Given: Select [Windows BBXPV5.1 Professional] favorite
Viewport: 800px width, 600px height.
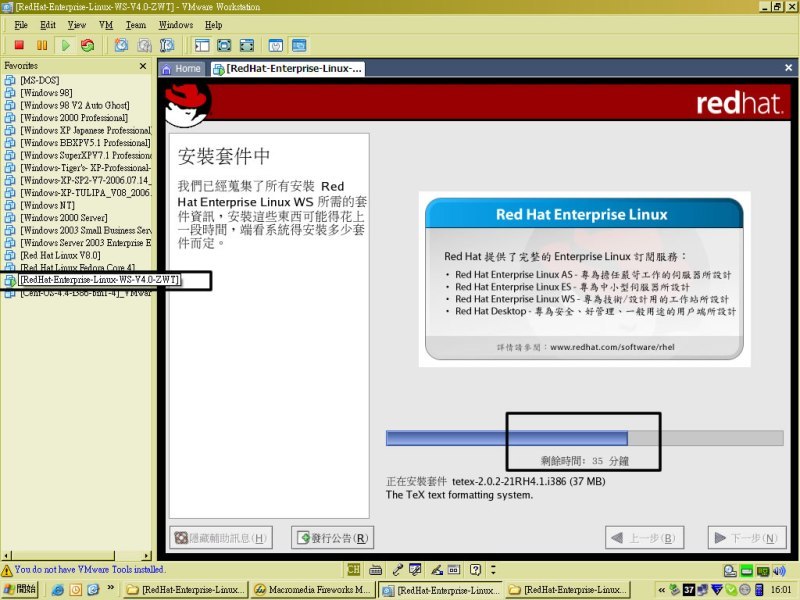Looking at the screenshot, I should 85,143.
